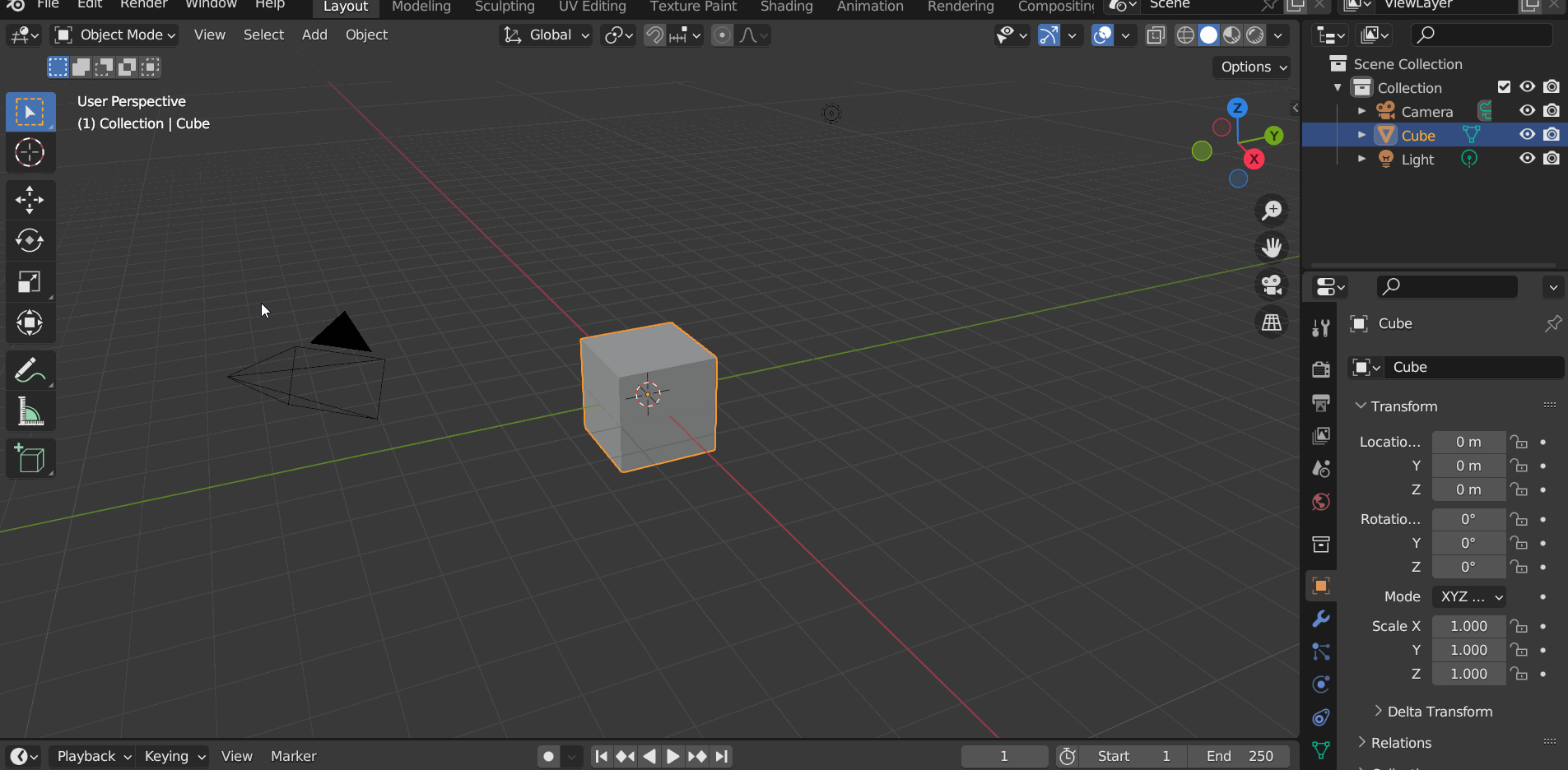Toggle X-ray mode
1568x770 pixels.
click(x=1156, y=35)
